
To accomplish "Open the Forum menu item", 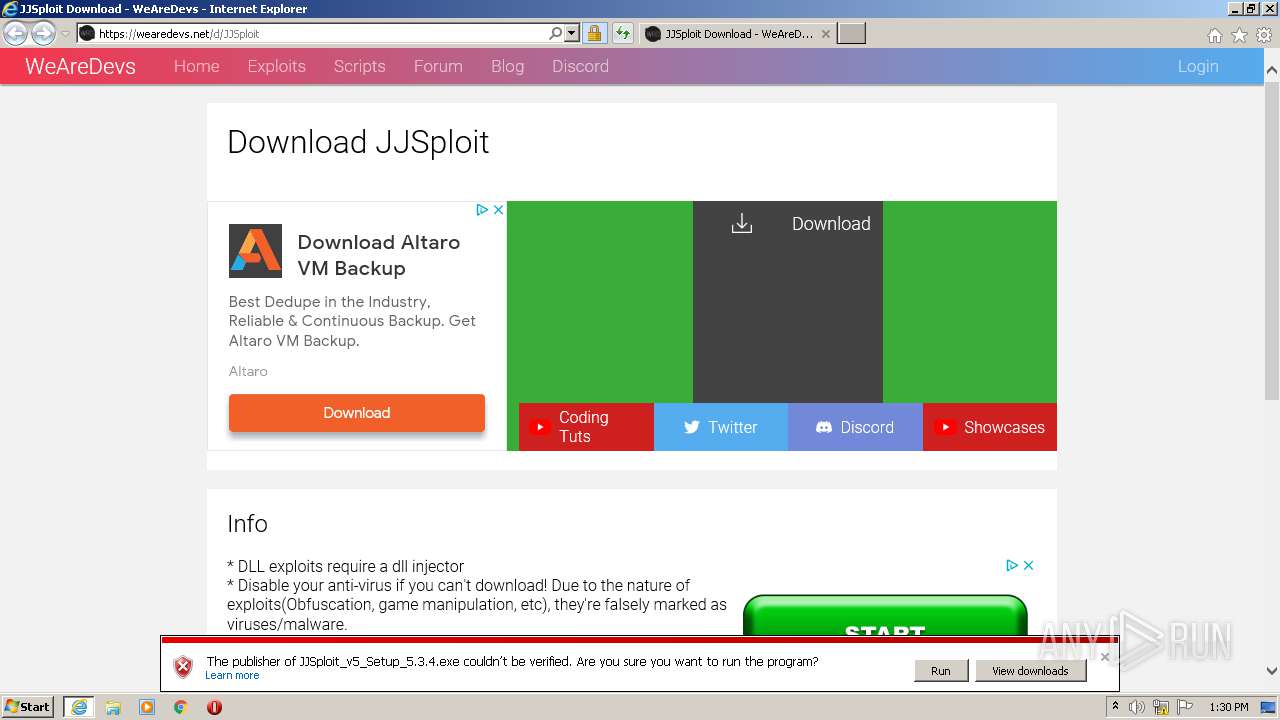I will (438, 66).
